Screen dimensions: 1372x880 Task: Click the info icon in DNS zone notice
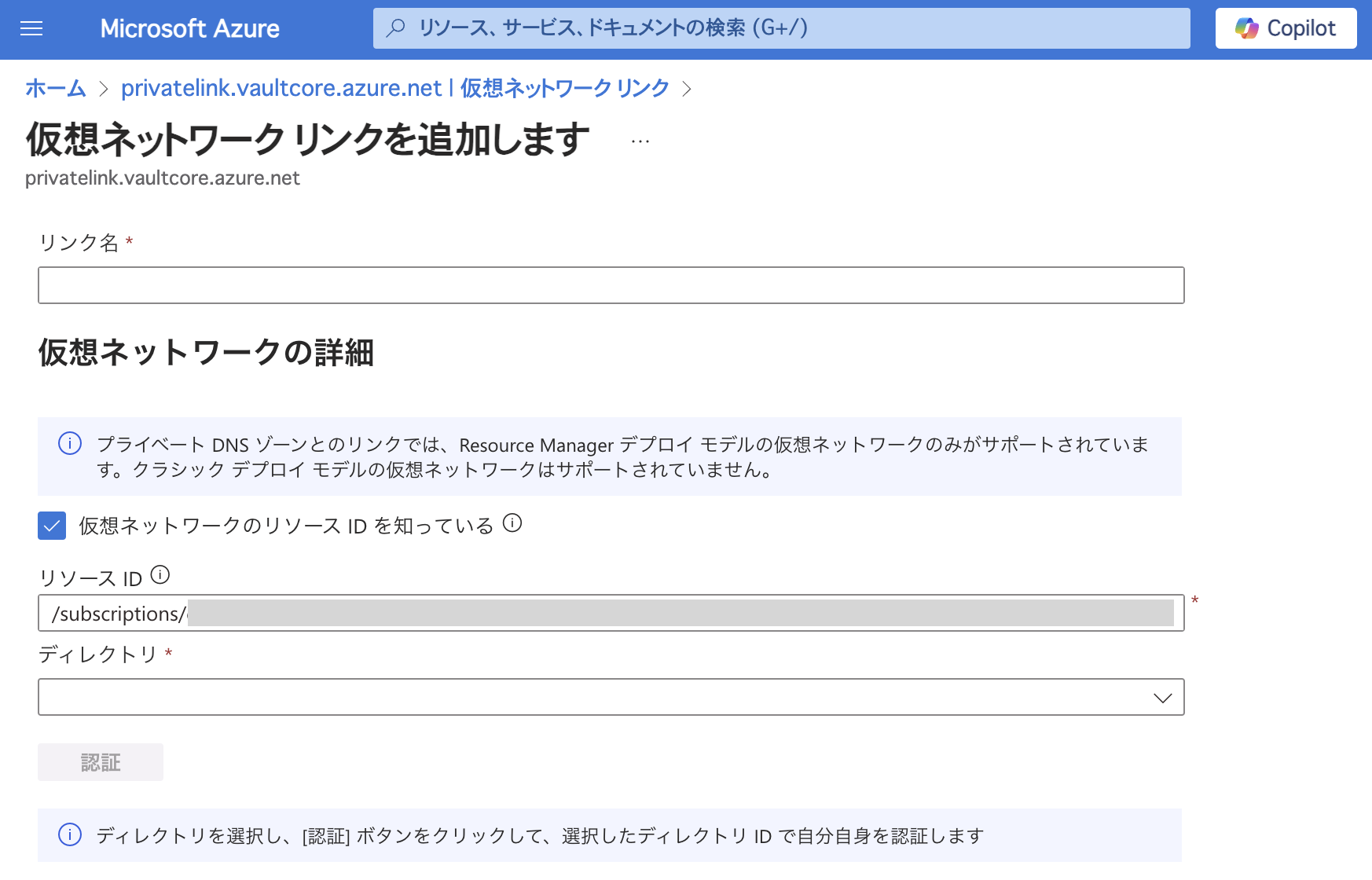[70, 444]
